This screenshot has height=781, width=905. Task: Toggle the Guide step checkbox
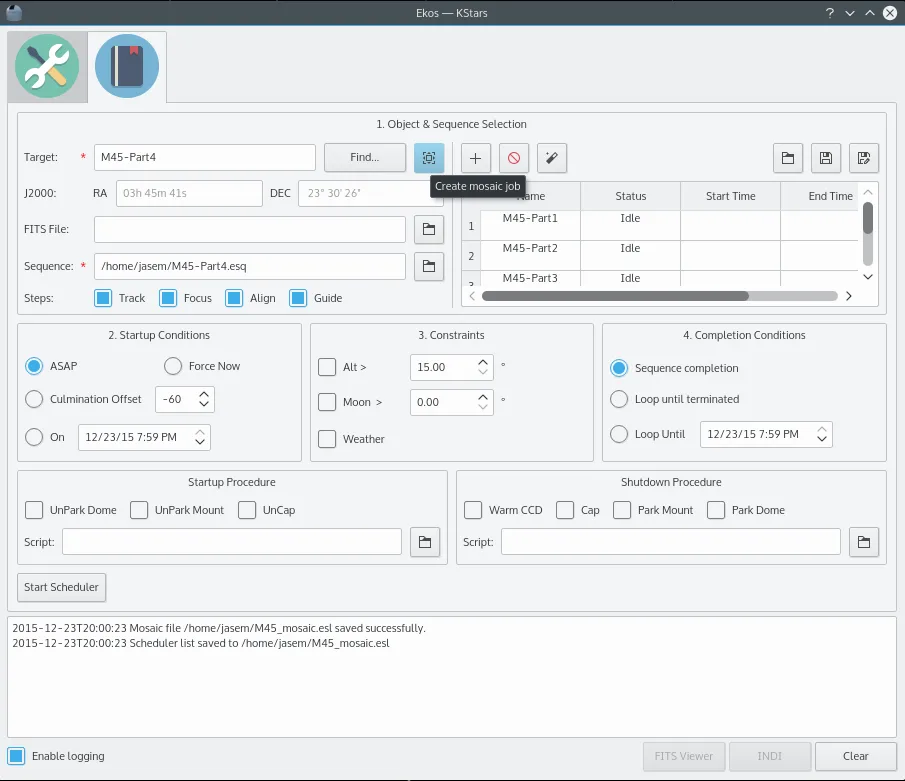(298, 298)
